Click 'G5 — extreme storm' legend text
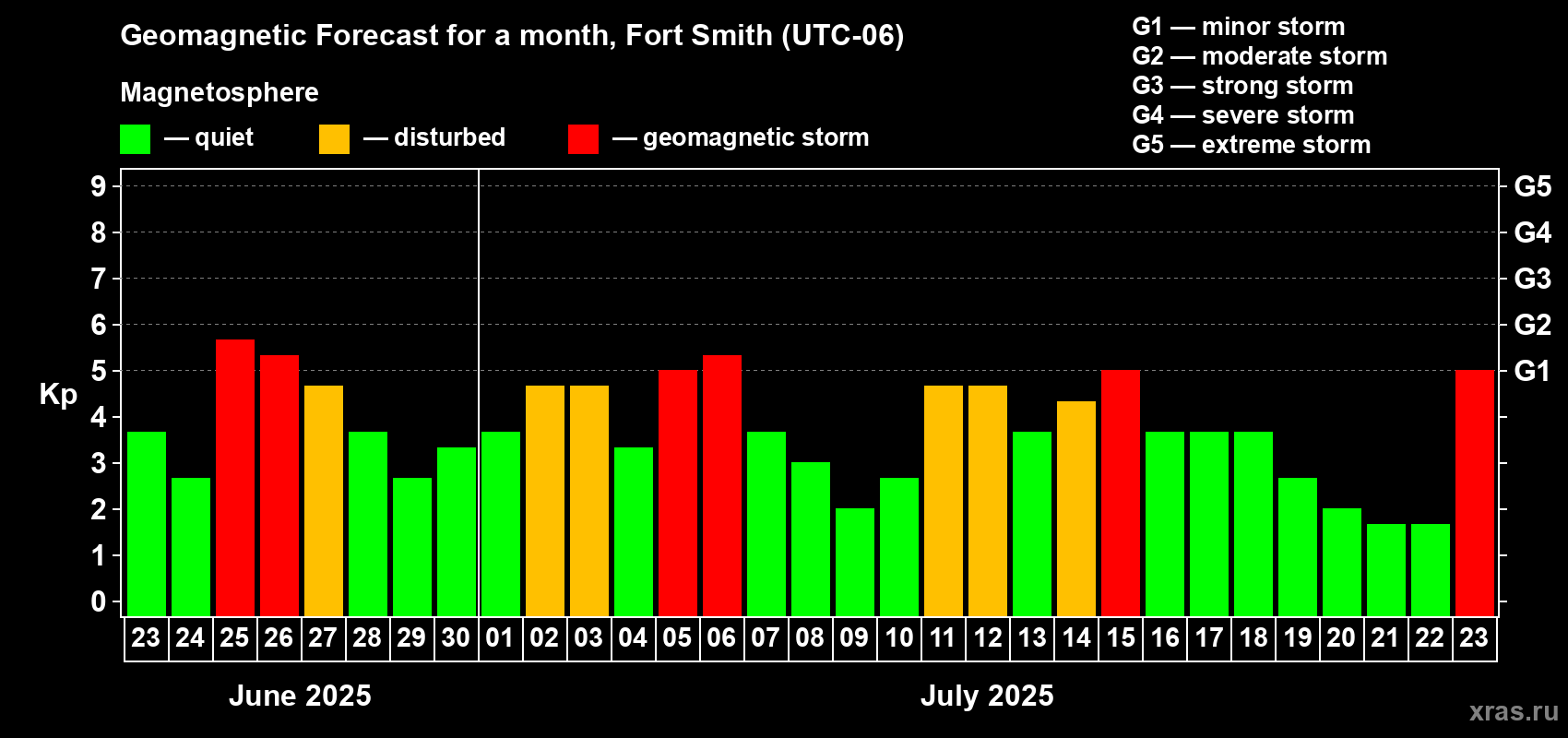 [1252, 145]
